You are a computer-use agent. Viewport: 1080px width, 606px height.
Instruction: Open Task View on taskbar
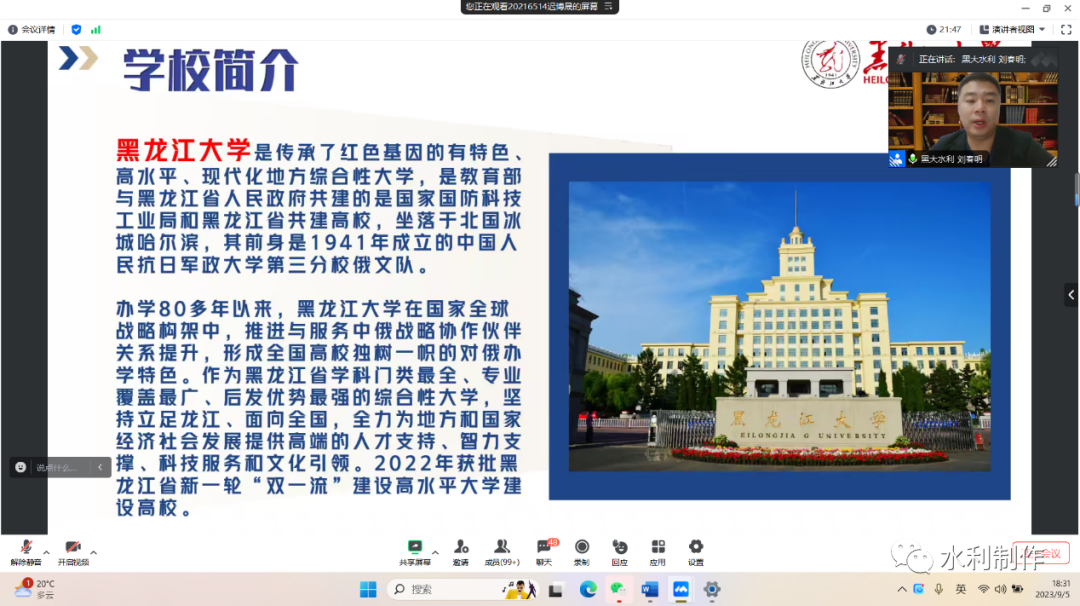556,589
